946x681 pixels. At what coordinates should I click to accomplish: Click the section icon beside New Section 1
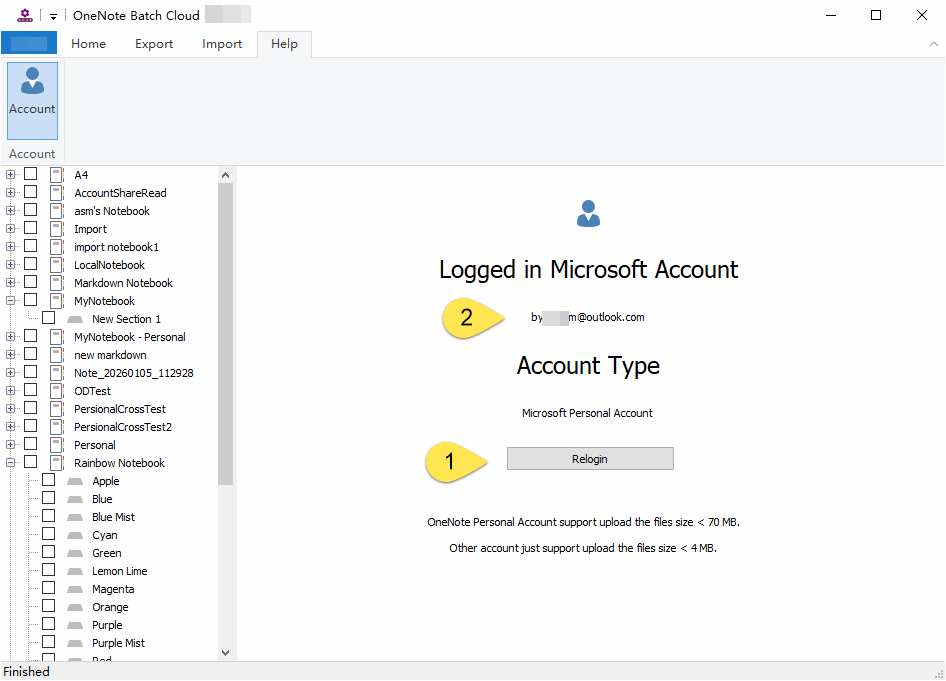click(x=75, y=319)
